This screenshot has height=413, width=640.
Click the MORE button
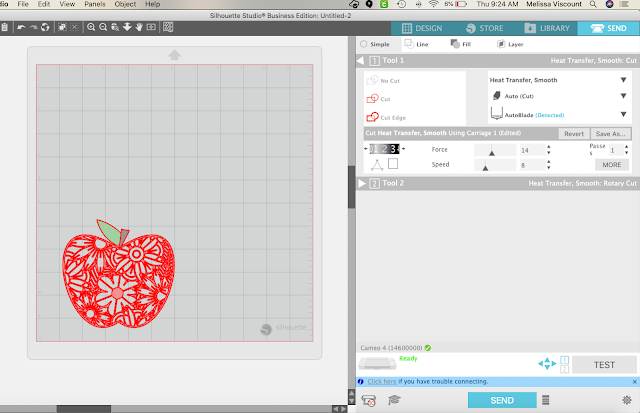pos(611,164)
